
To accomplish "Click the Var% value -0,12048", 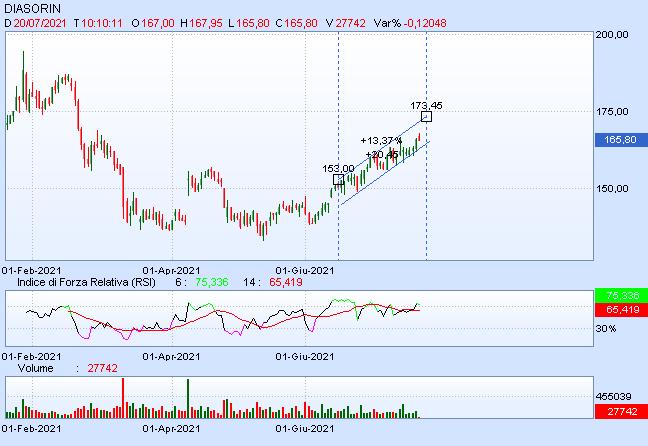I will (425, 23).
